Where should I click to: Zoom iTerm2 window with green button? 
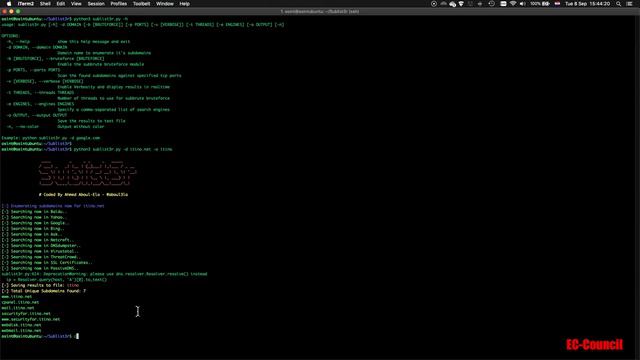click(x=18, y=11)
